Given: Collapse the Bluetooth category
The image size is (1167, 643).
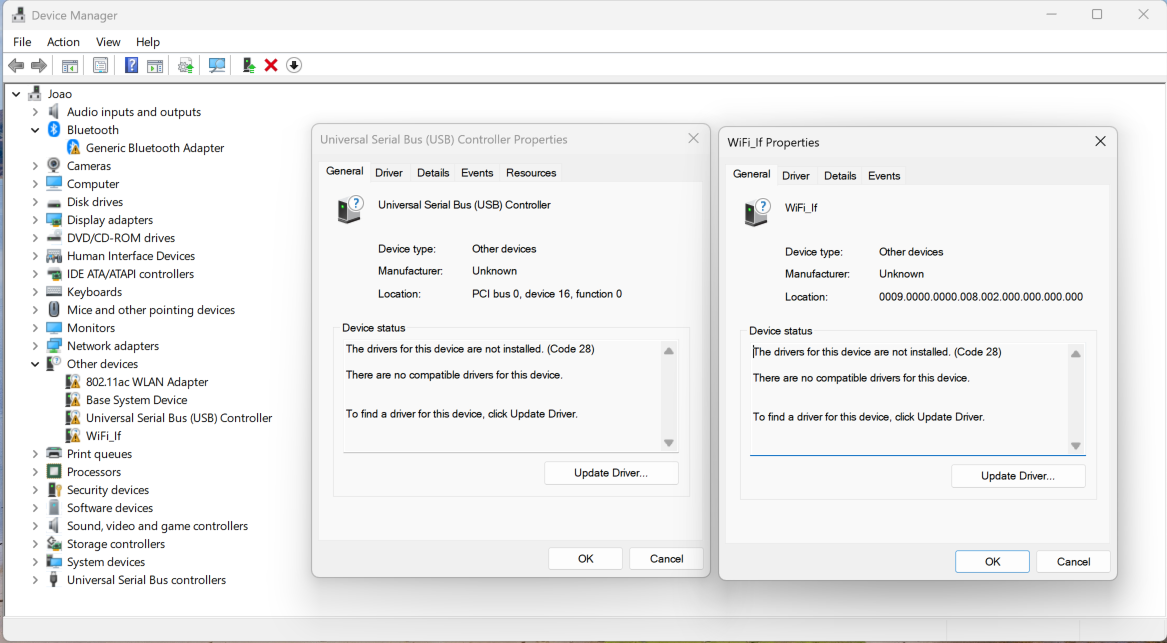Looking at the screenshot, I should pos(34,129).
